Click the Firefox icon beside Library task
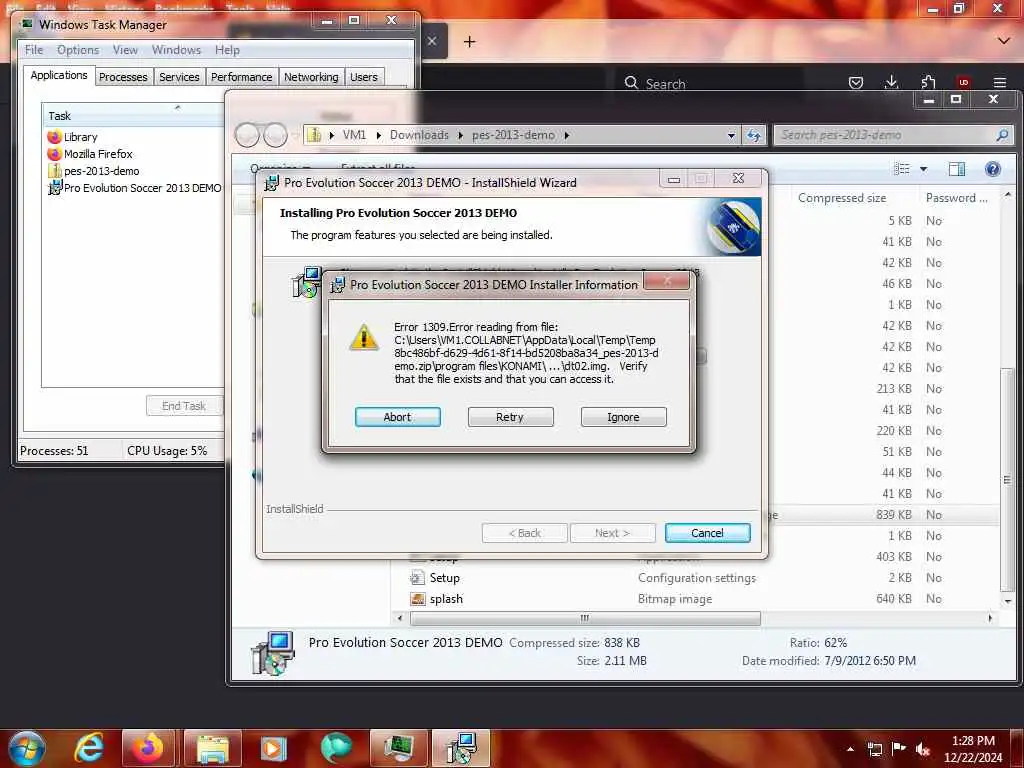 click(54, 137)
